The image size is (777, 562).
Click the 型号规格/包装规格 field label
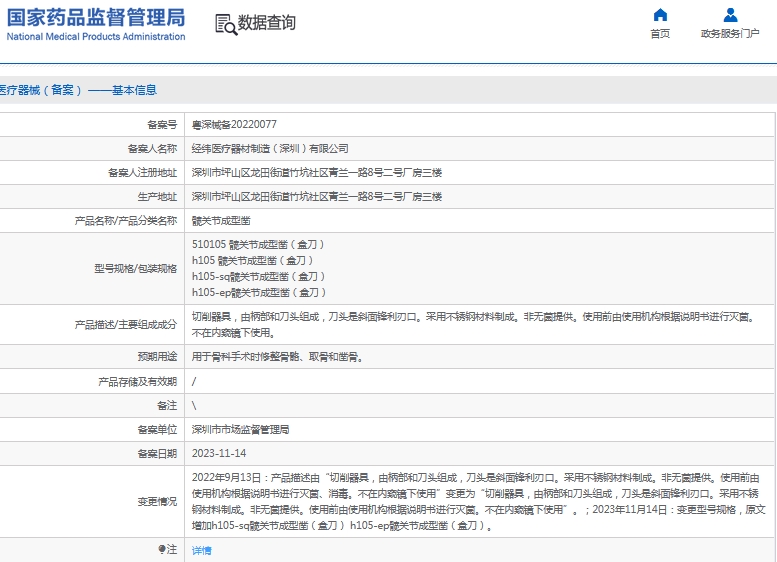coord(135,269)
